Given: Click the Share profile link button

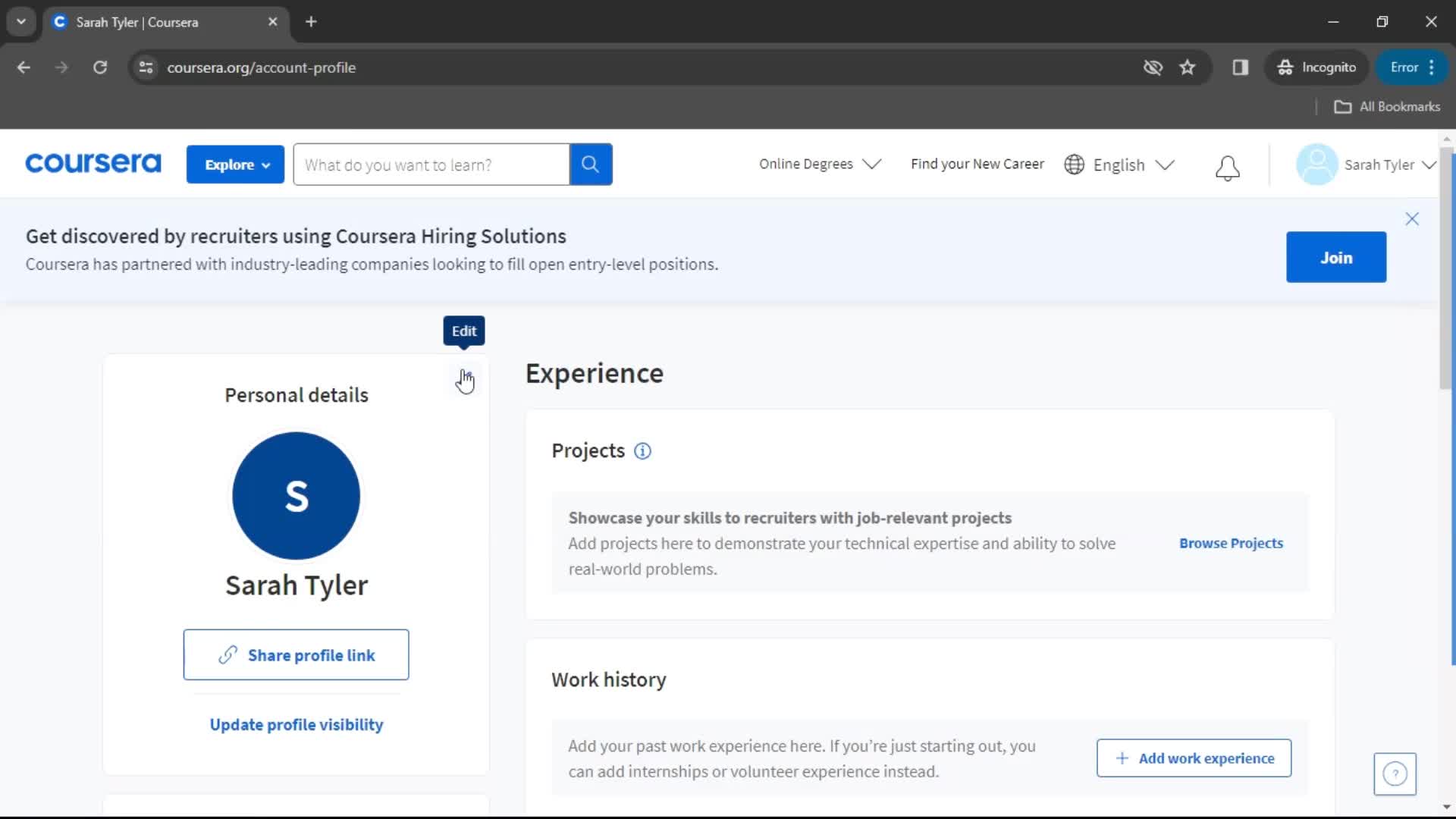Looking at the screenshot, I should click(296, 654).
